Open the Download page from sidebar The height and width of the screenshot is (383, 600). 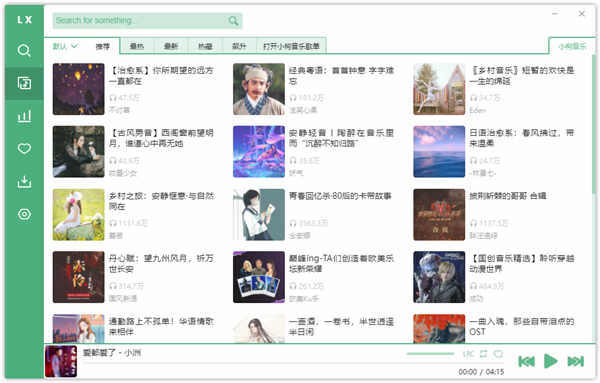[24, 181]
